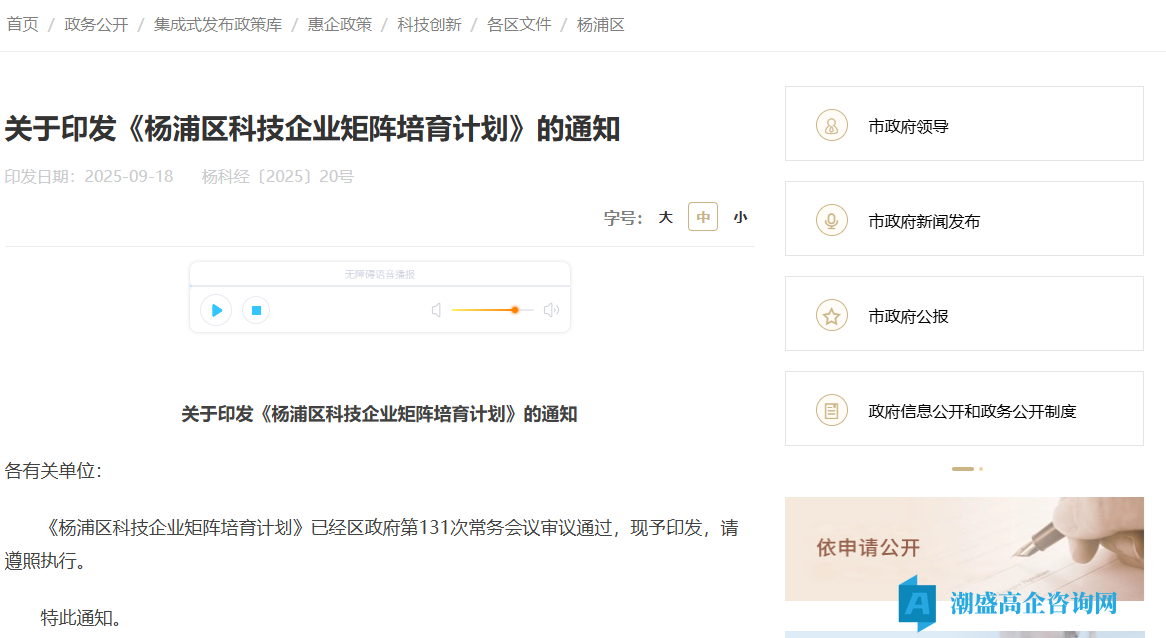Click the small dot beside the divider line
1166x638 pixels.
click(x=980, y=467)
